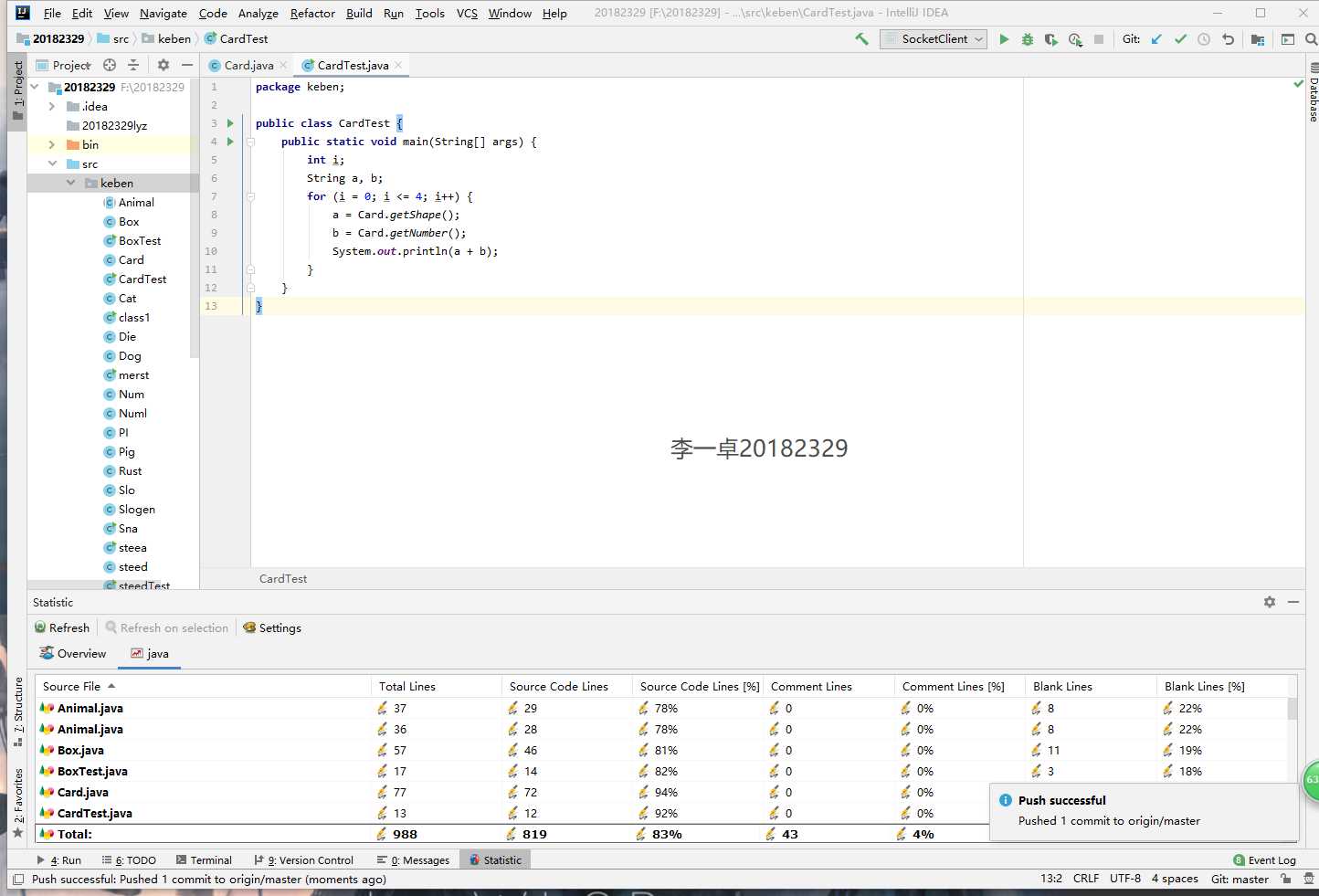Viewport: 1319px width, 896px height.
Task: Hide the Statistic panel with minus icon
Action: 1293,602
